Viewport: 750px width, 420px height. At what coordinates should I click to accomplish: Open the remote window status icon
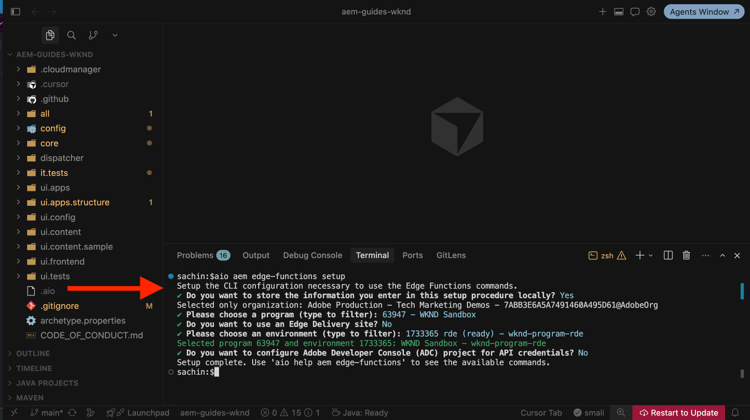pyautogui.click(x=14, y=413)
